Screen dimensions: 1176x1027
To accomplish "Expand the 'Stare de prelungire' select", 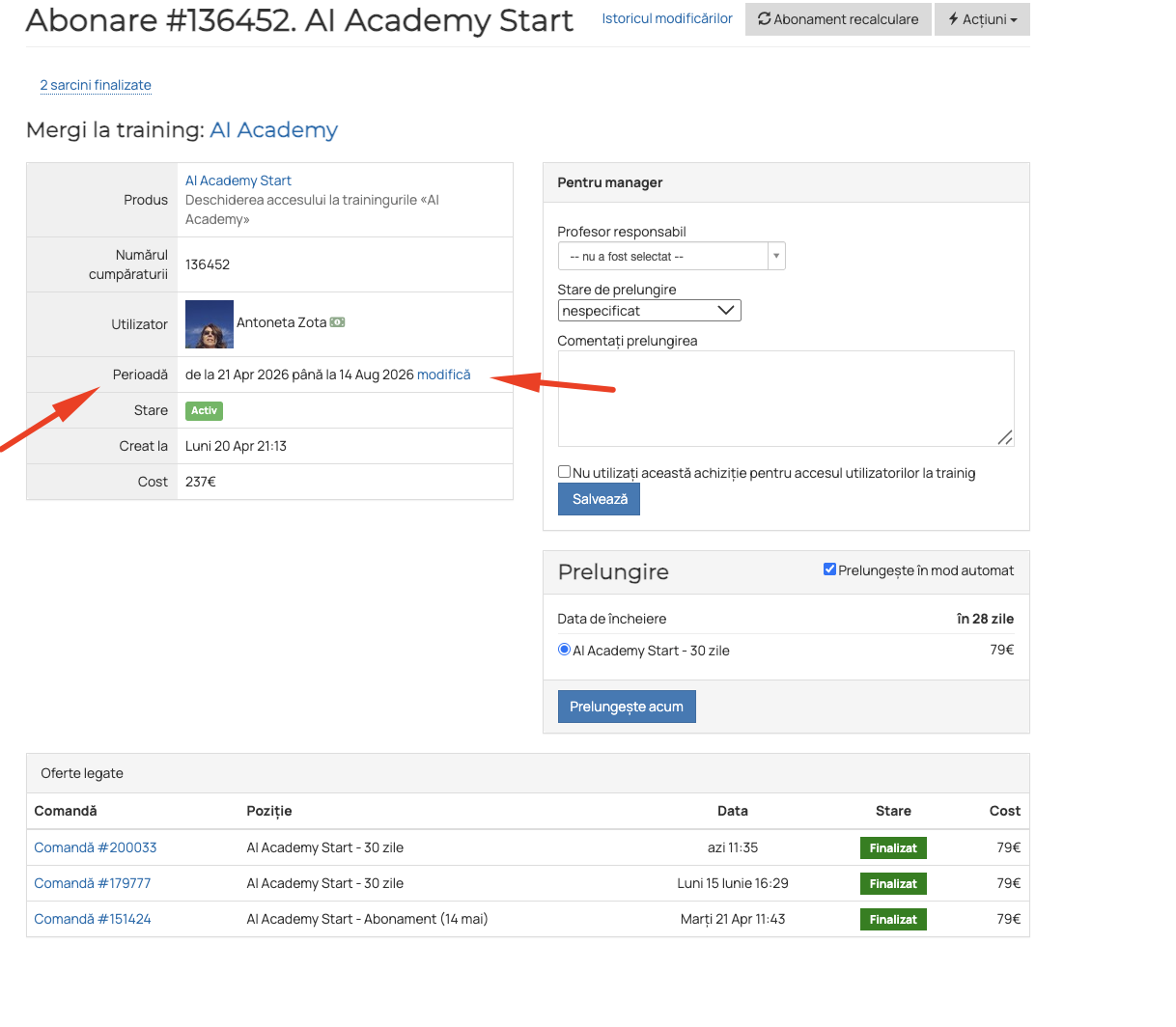I will [x=649, y=311].
